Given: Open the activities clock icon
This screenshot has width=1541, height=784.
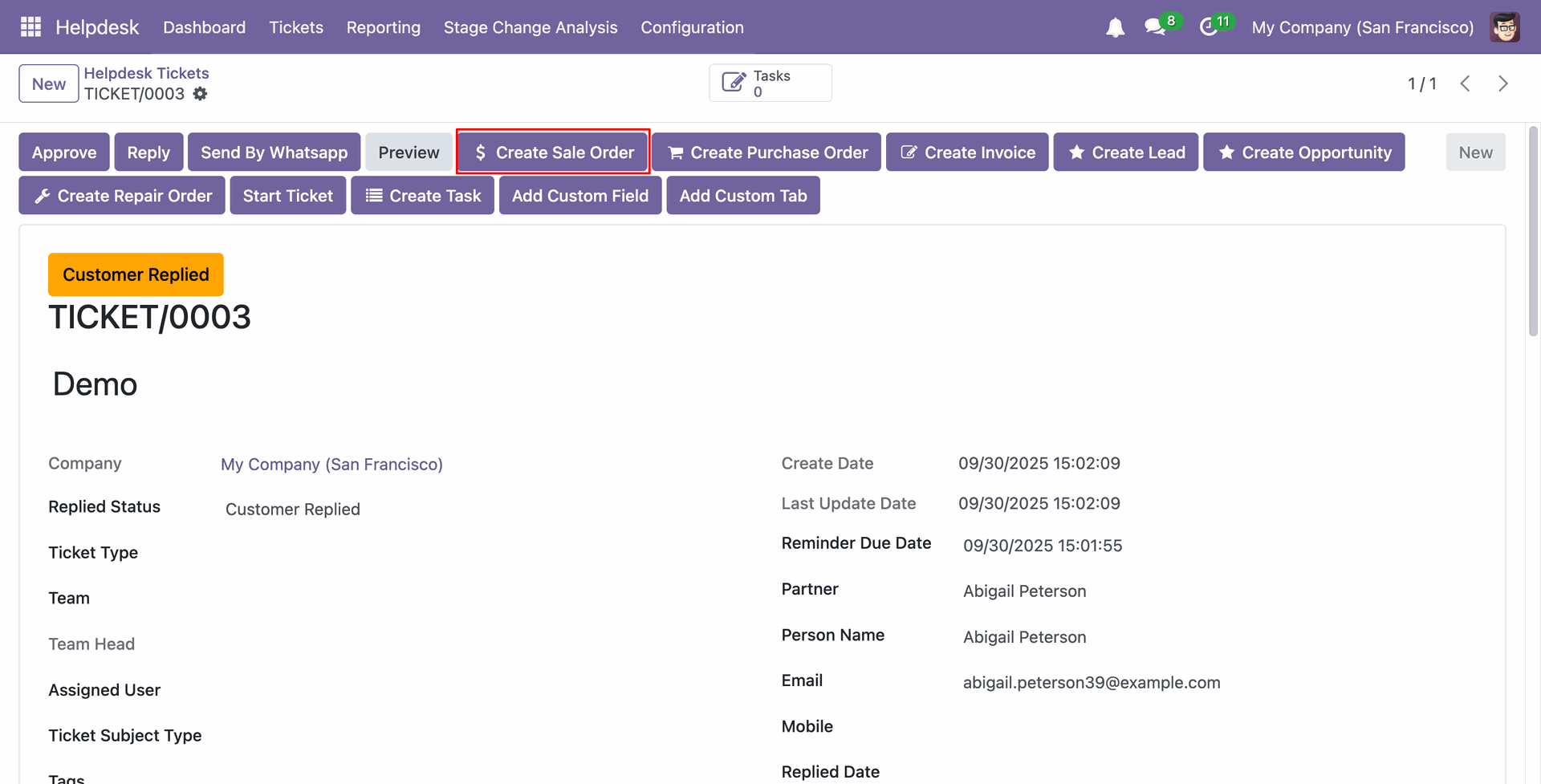Looking at the screenshot, I should tap(1209, 28).
